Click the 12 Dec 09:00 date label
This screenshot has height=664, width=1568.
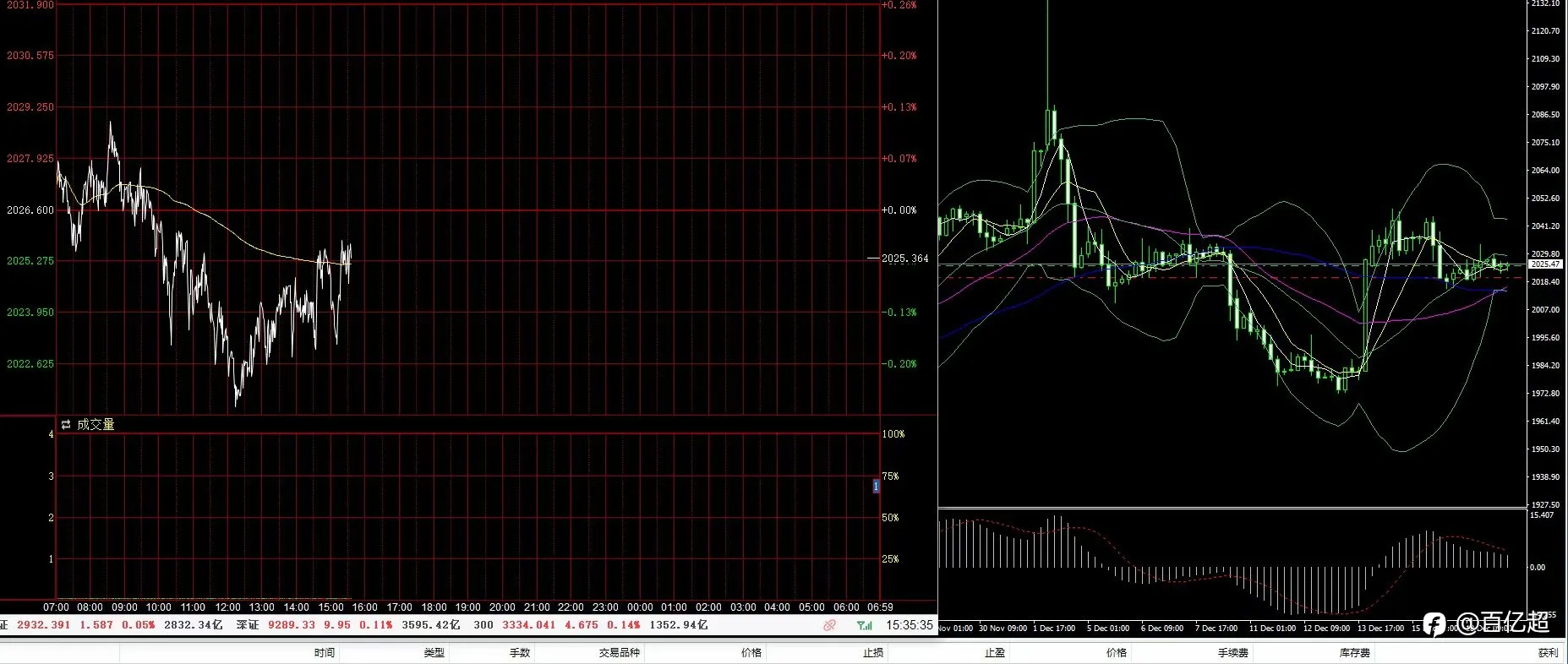click(x=1326, y=629)
